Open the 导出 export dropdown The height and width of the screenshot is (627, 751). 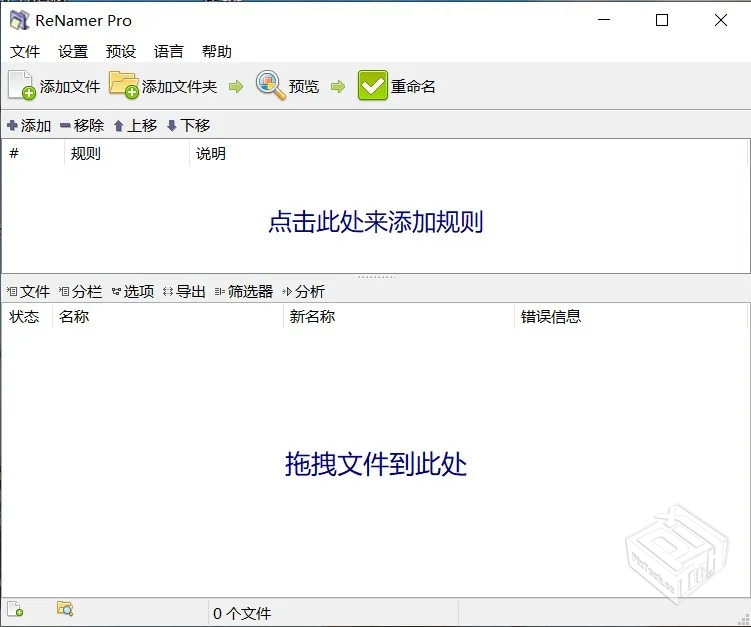[x=184, y=291]
